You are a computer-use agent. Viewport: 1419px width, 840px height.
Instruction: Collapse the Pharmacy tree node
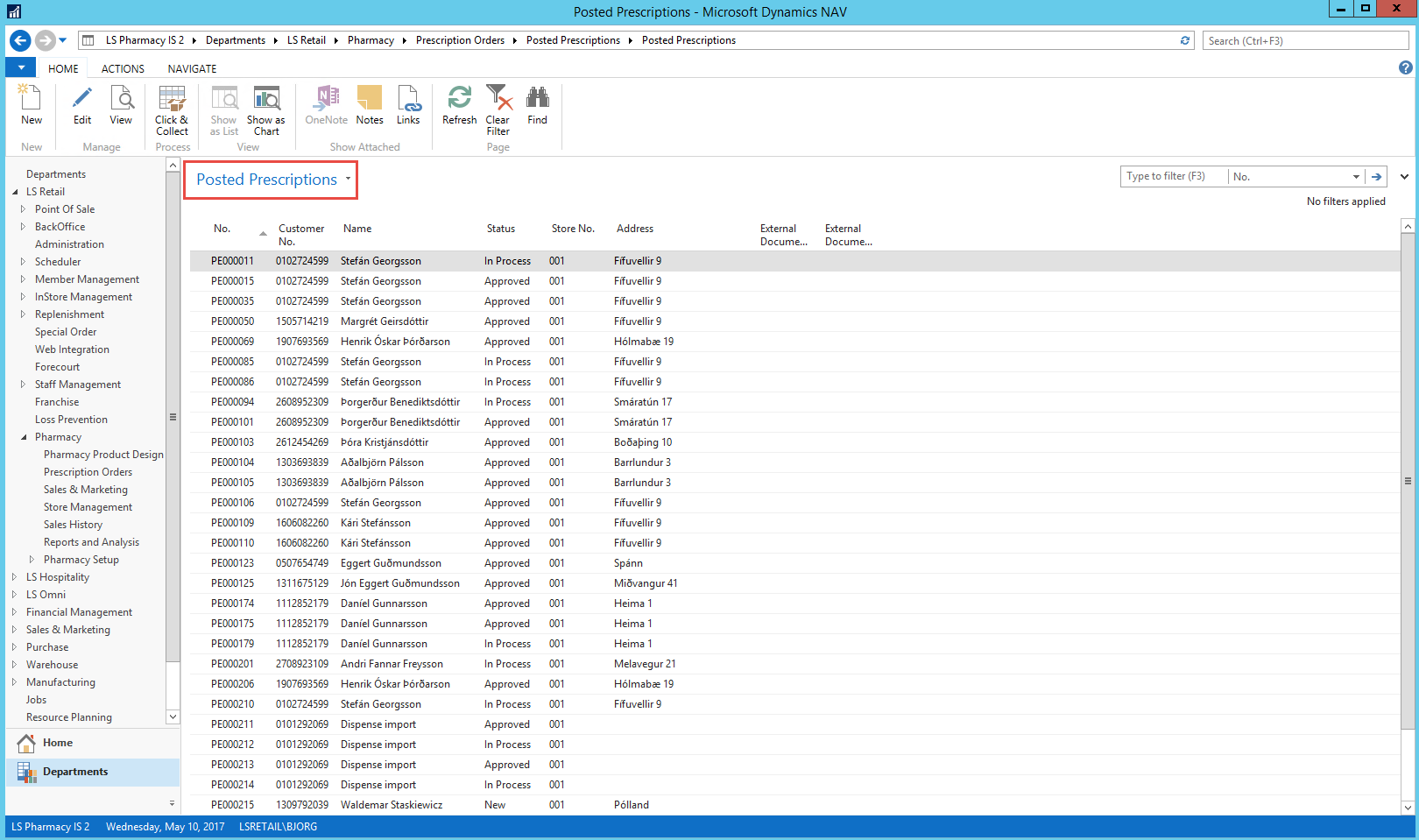point(24,437)
